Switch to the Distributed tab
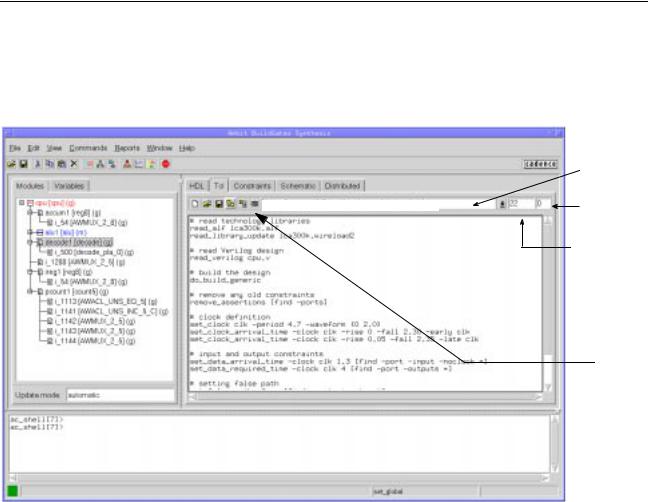 click(x=342, y=186)
